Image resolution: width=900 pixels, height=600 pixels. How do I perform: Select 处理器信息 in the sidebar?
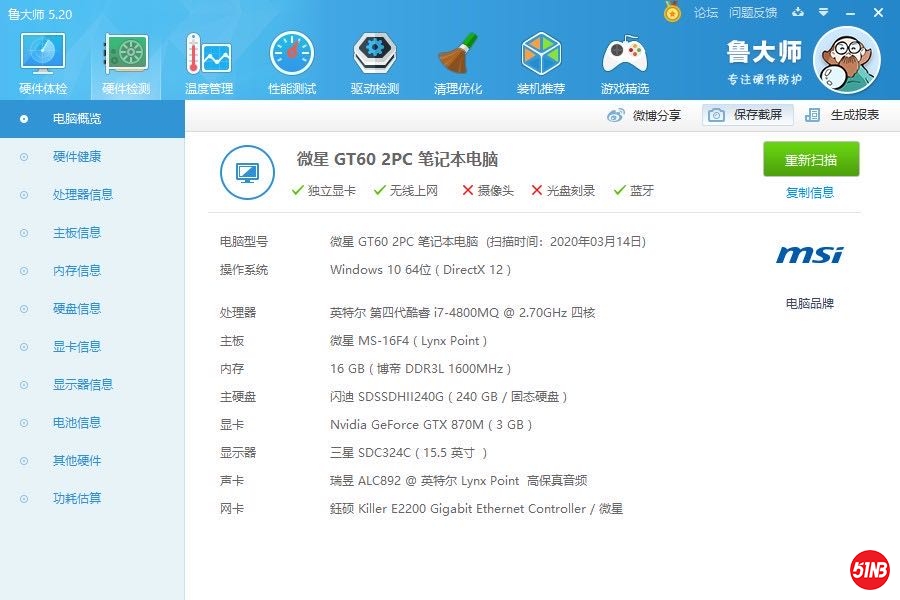[x=82, y=195]
